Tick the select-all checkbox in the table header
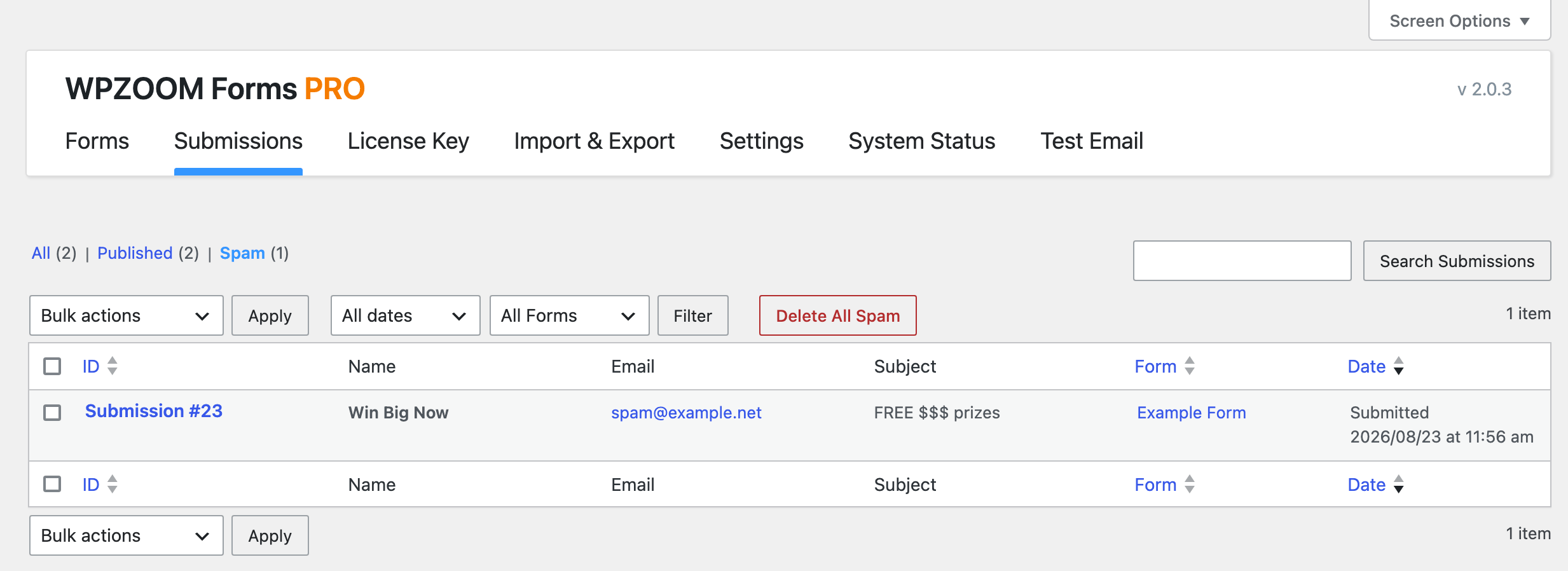The width and height of the screenshot is (1568, 571). [x=52, y=366]
